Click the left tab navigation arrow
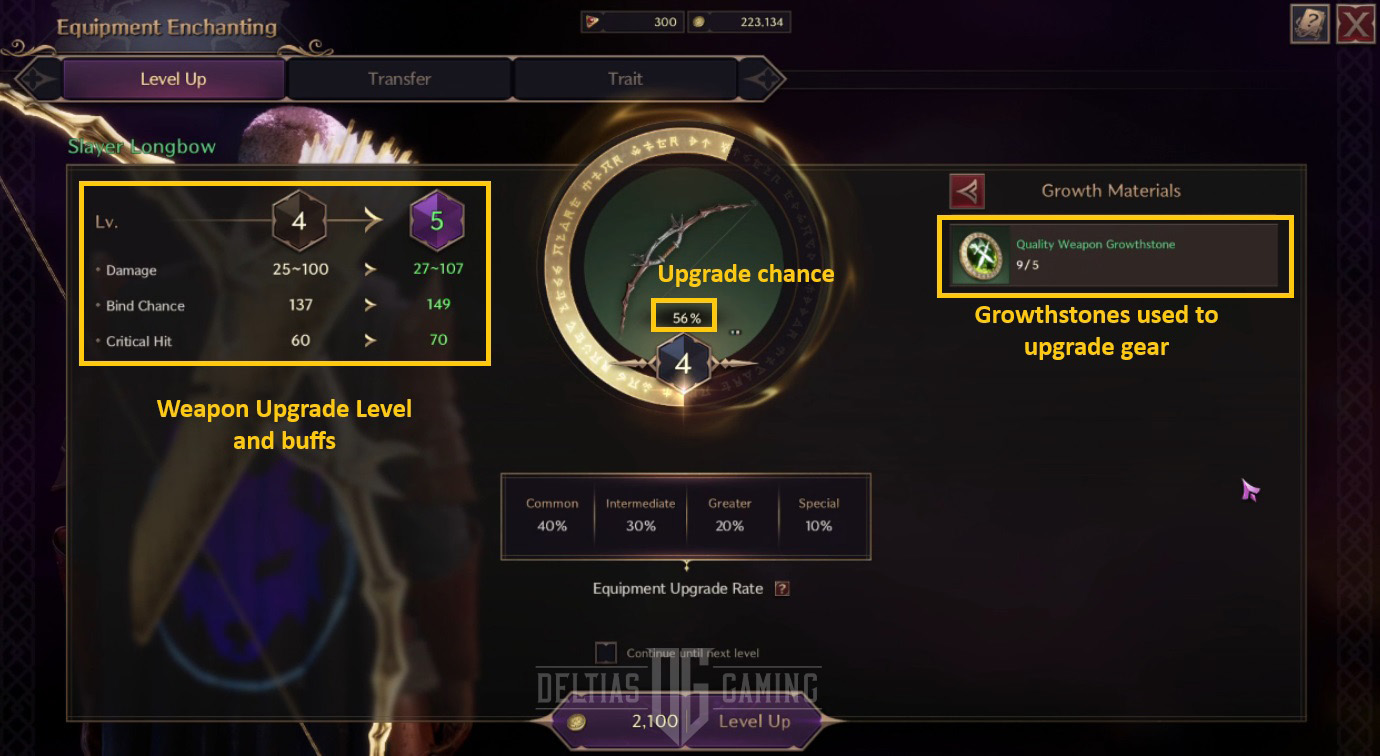The width and height of the screenshot is (1380, 756). coord(38,80)
